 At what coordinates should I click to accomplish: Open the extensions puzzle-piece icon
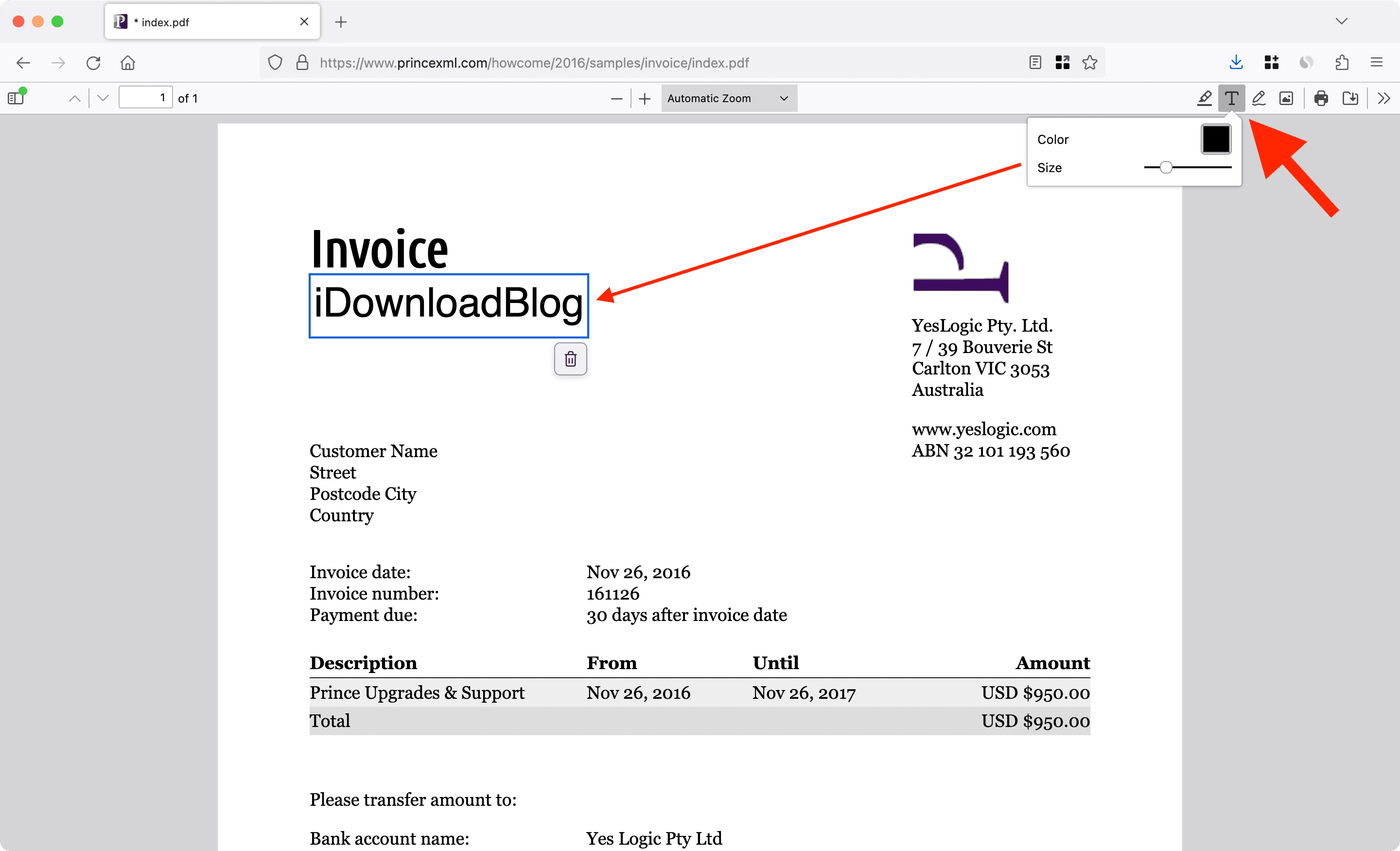(1342, 63)
